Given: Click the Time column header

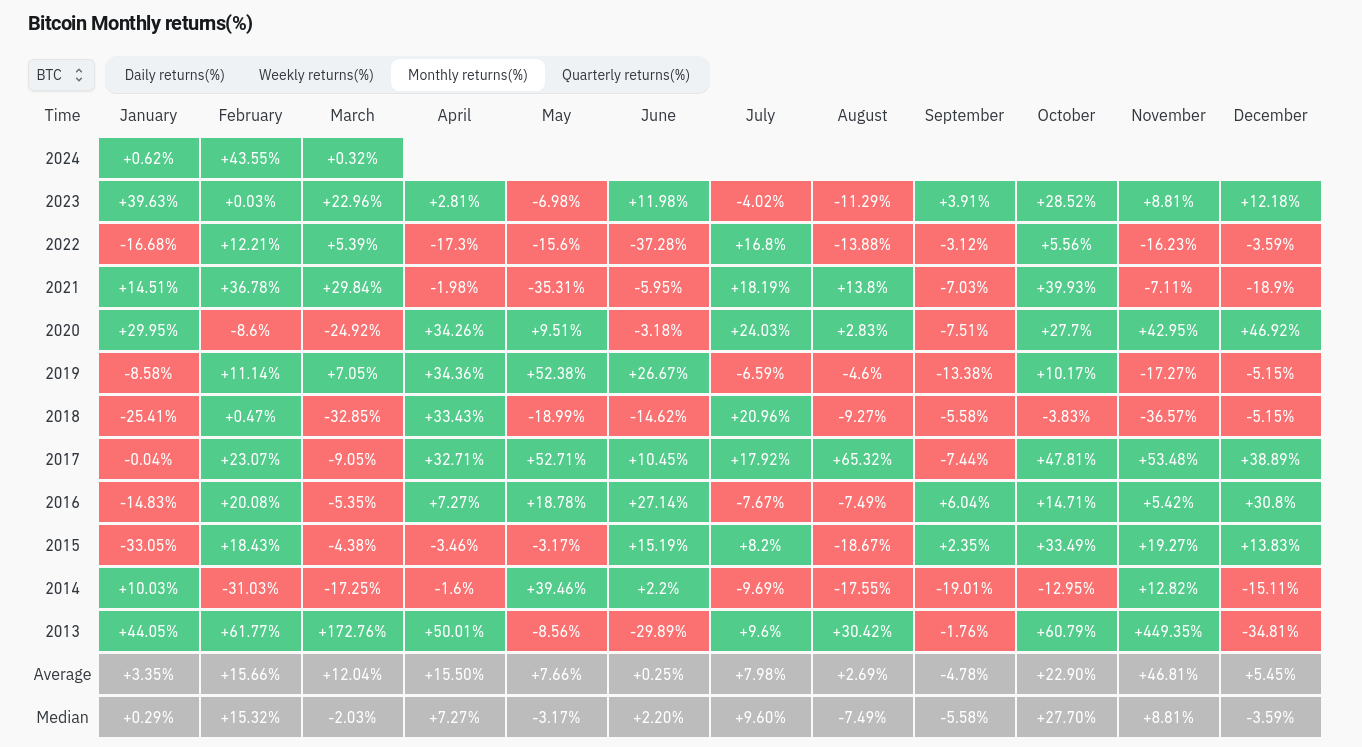Looking at the screenshot, I should [62, 115].
